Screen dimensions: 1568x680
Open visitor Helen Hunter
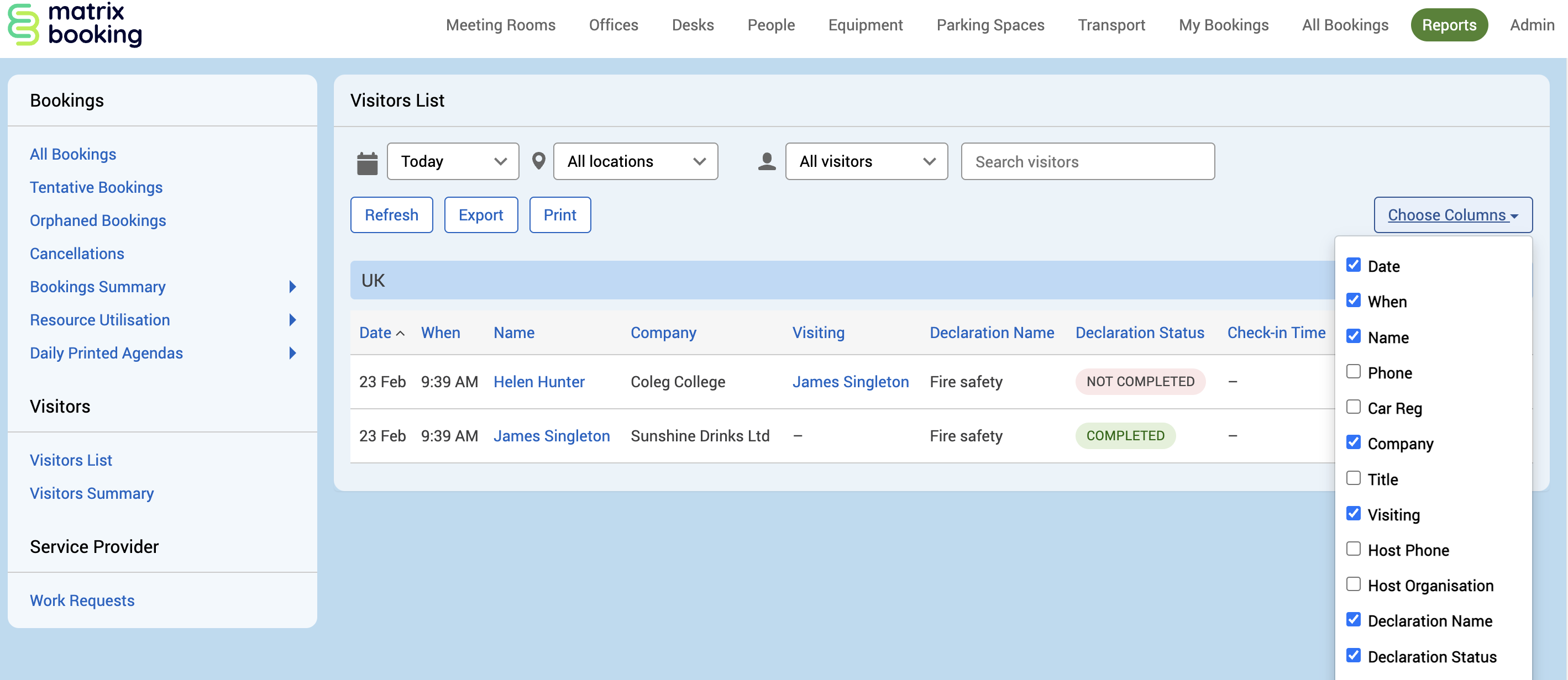coord(539,382)
